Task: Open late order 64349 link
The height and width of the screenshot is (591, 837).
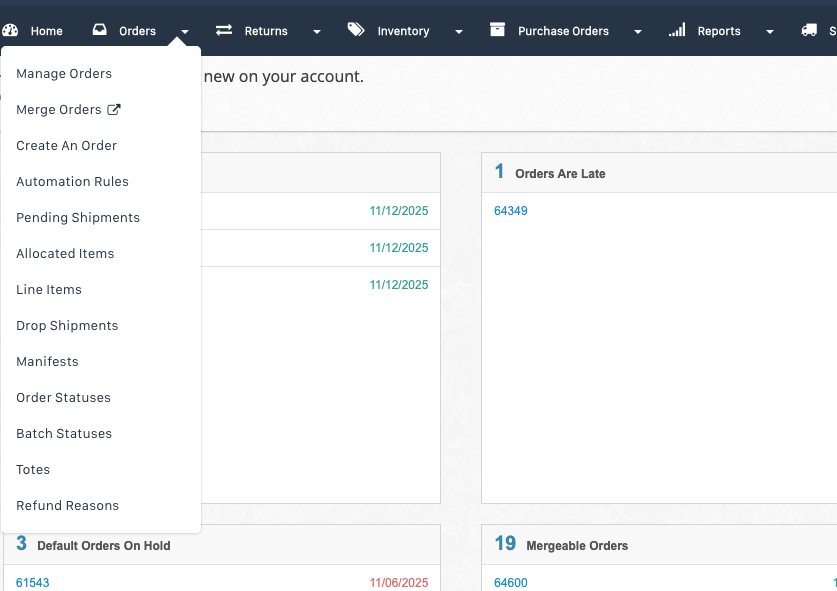Action: click(x=511, y=211)
